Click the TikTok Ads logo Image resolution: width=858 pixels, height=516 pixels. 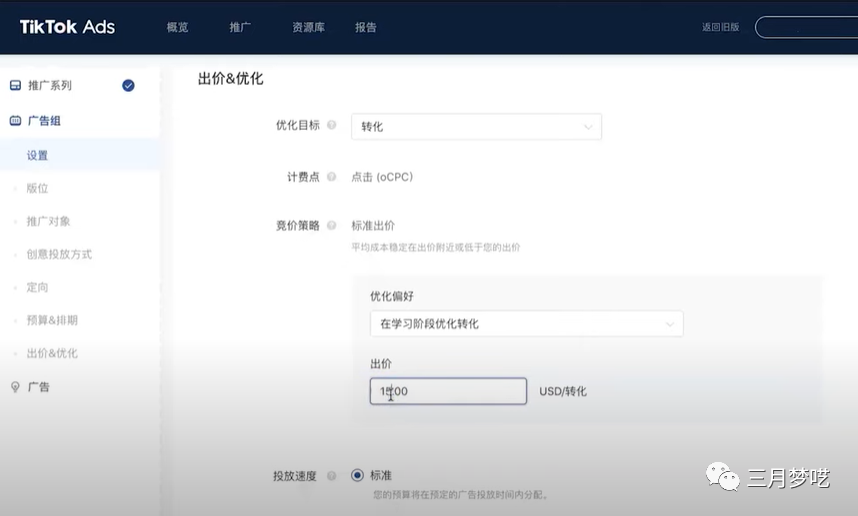pos(67,27)
